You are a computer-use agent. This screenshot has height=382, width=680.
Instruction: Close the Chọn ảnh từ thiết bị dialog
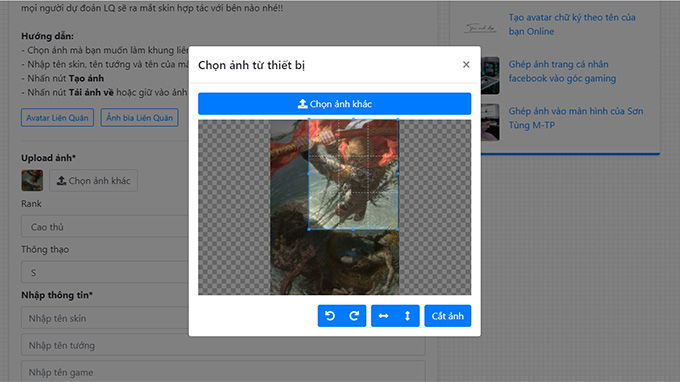coord(466,65)
